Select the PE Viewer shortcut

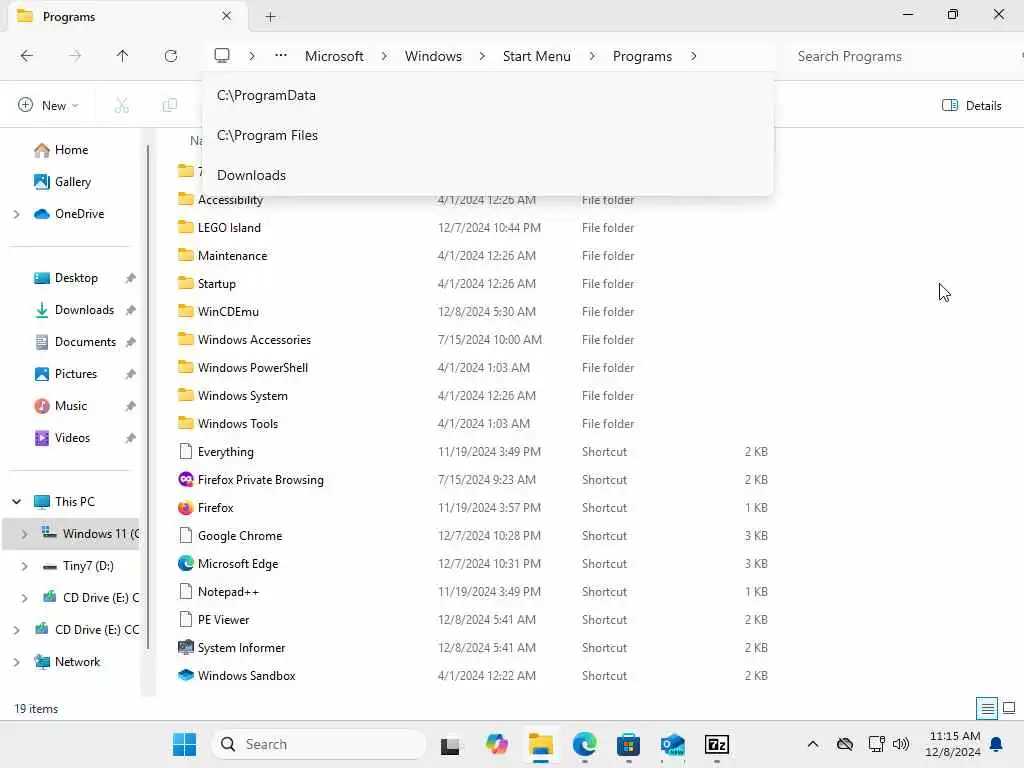tap(223, 620)
